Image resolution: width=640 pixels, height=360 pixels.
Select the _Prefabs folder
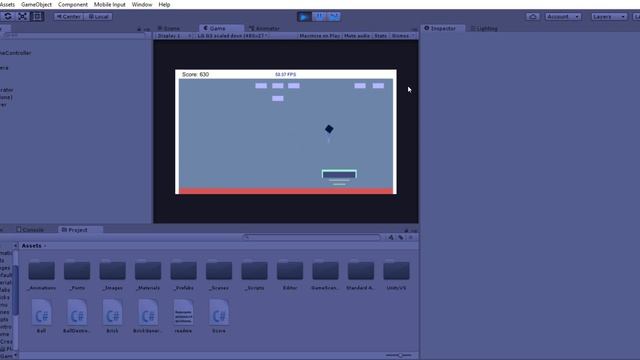coord(183,274)
